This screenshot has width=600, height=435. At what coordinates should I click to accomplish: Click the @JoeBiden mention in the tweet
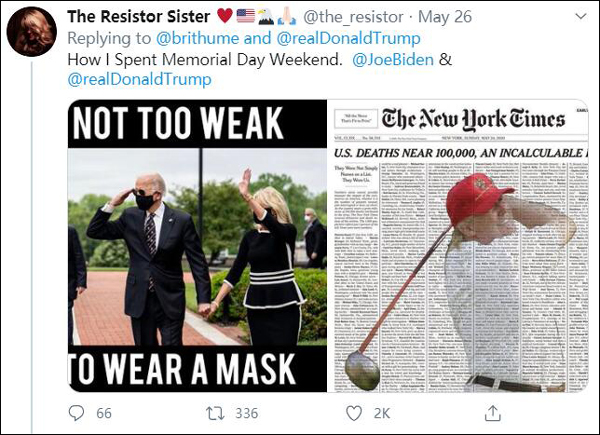[392, 59]
